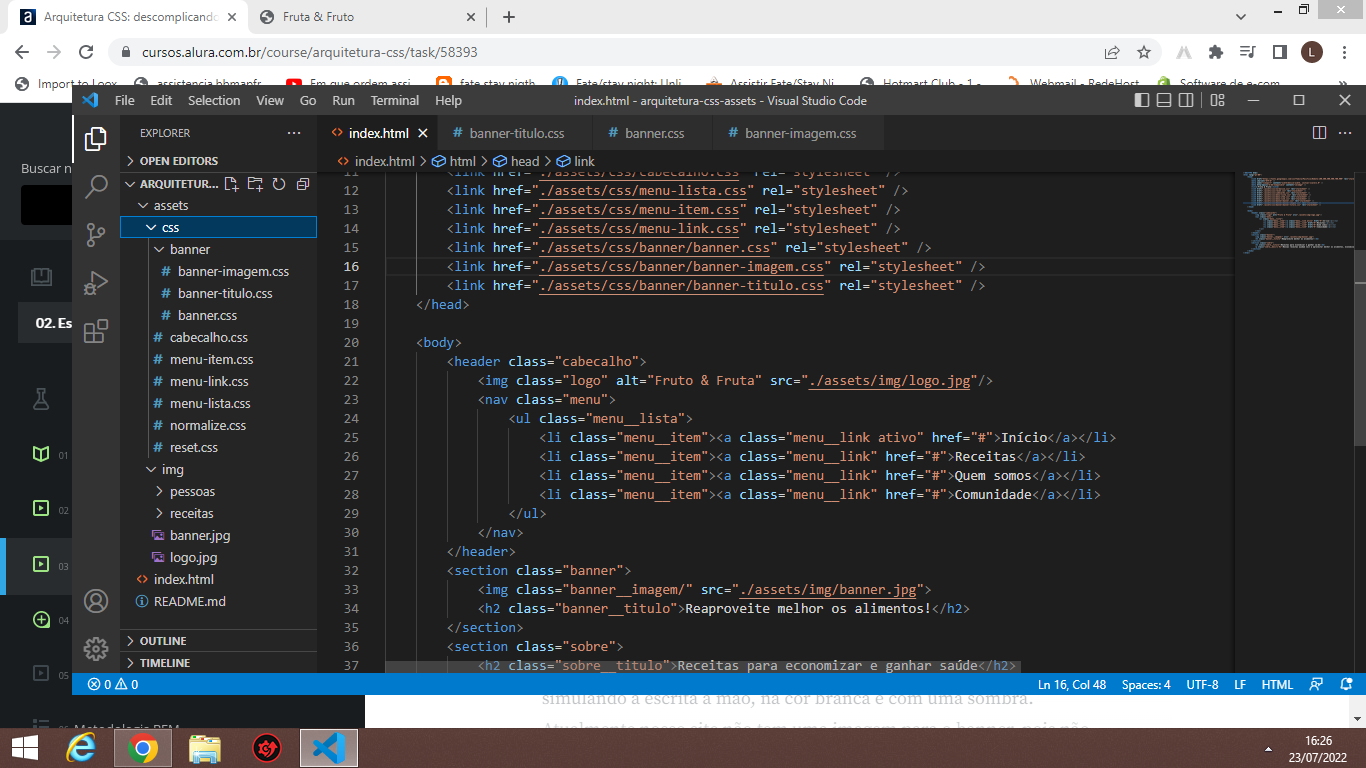Open the notifications bell in status bar
The height and width of the screenshot is (768, 1366).
(x=1345, y=685)
